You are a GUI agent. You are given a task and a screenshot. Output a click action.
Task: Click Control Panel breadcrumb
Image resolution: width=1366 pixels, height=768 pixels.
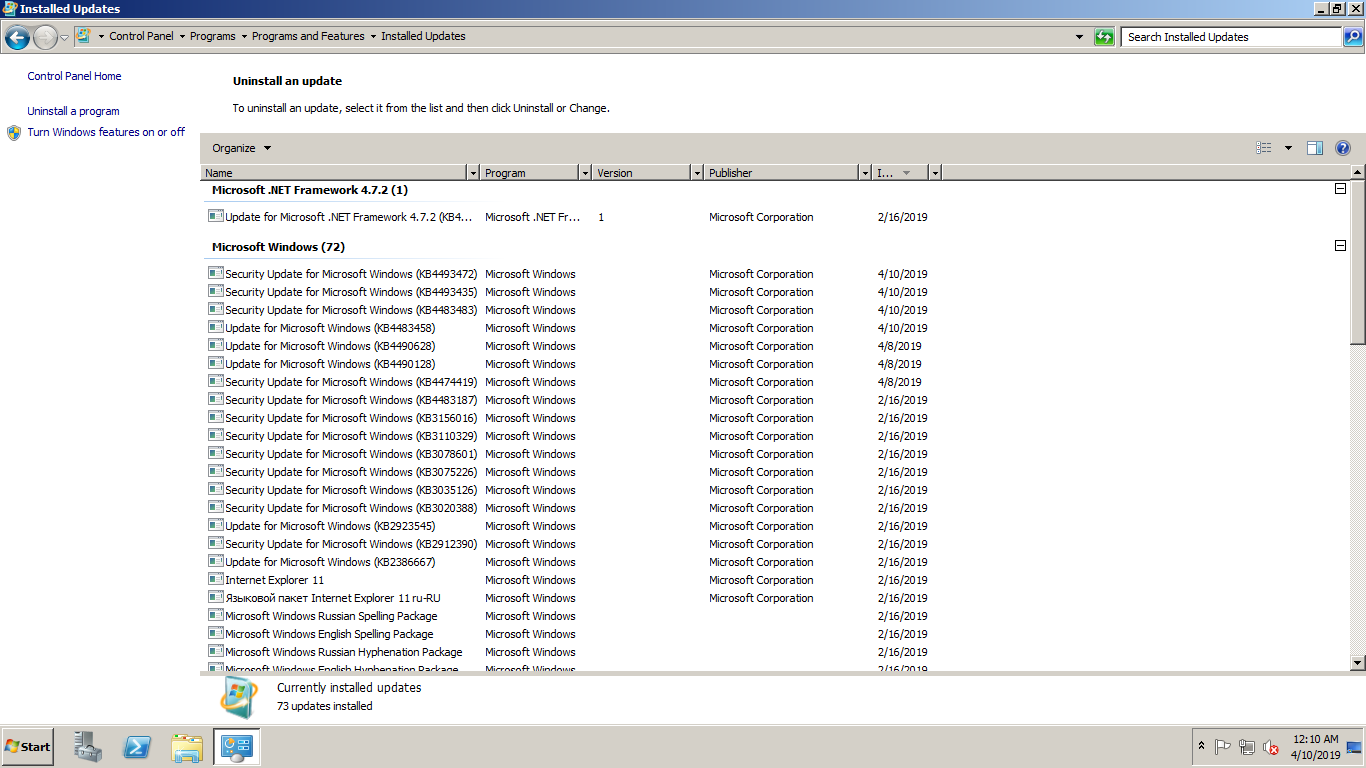(x=141, y=36)
